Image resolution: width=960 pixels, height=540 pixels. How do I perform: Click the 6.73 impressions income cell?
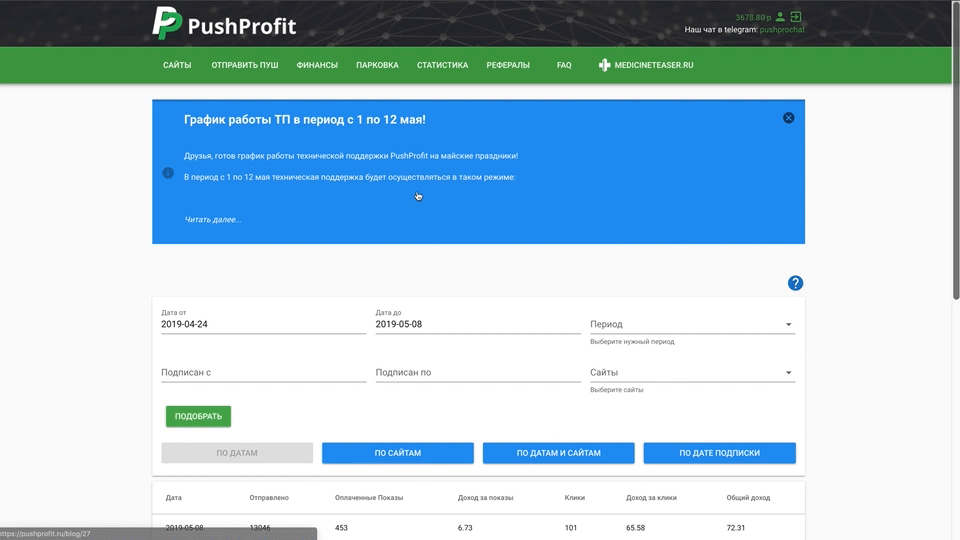pos(465,528)
